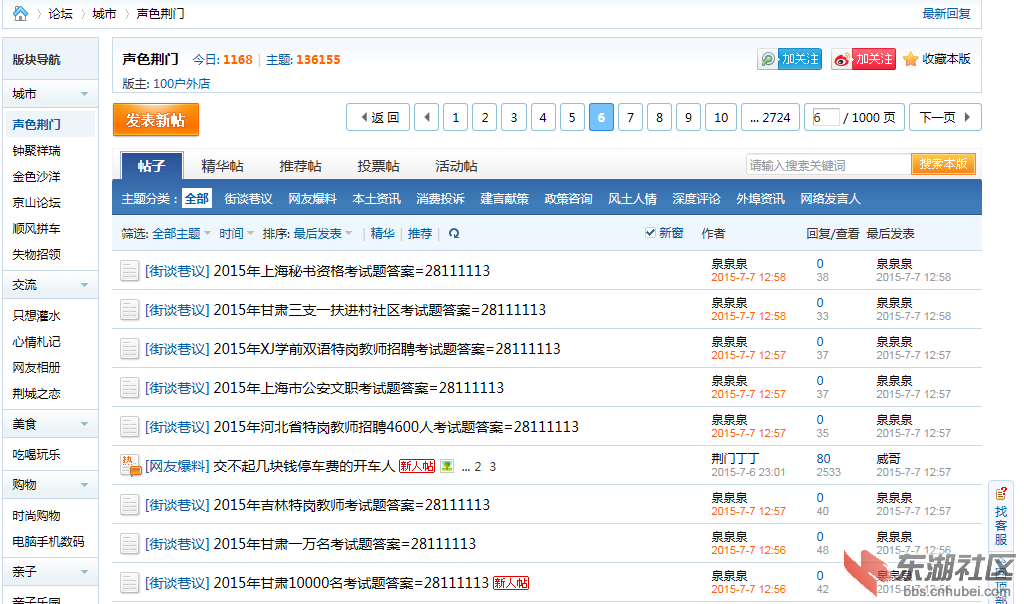This screenshot has height=604, width=1024.
Task: Open thread icon for 甘肃10000名 post
Action: point(129,583)
